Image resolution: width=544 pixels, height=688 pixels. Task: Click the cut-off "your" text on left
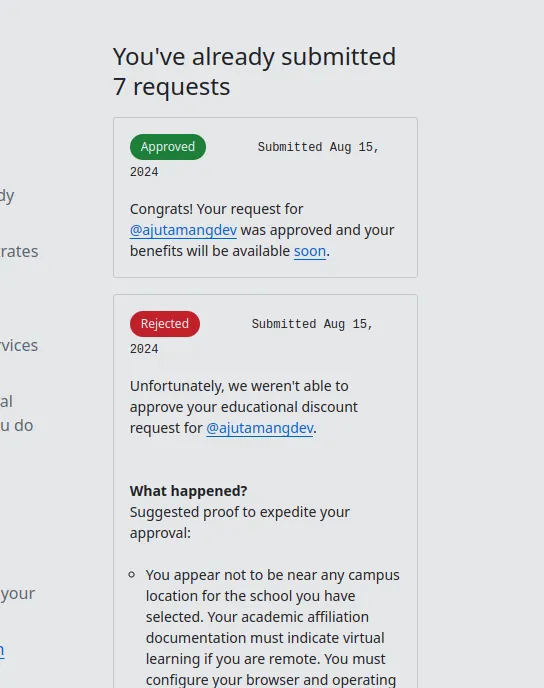(x=18, y=594)
